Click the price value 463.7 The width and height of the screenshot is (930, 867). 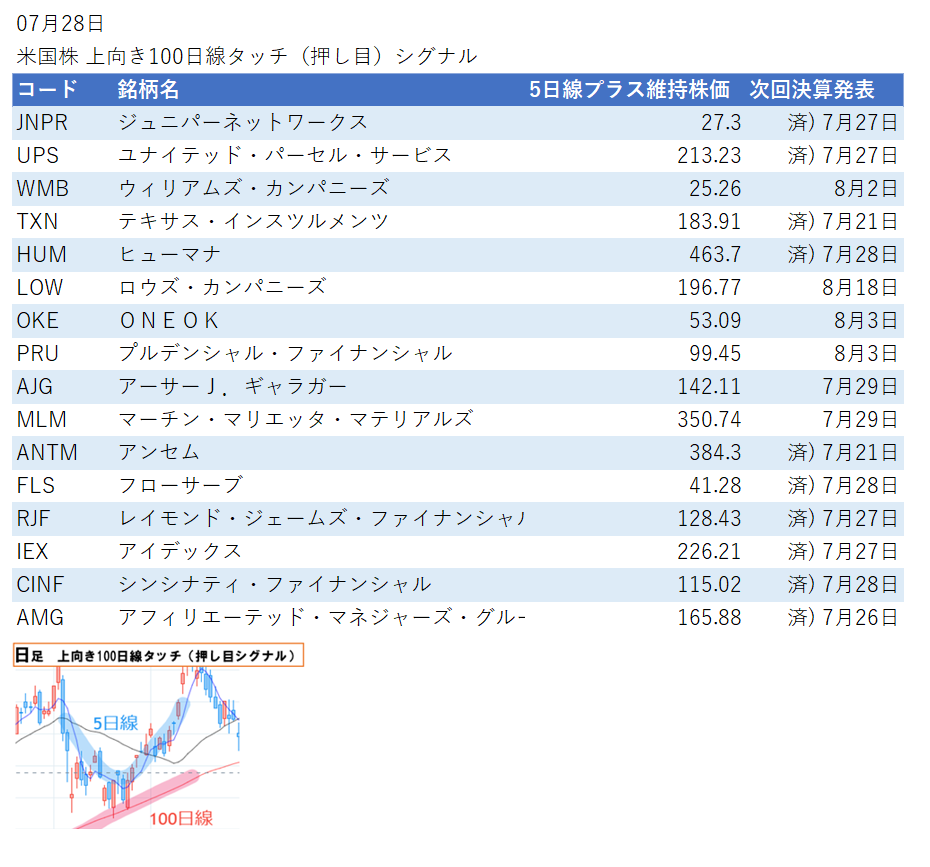pos(715,255)
